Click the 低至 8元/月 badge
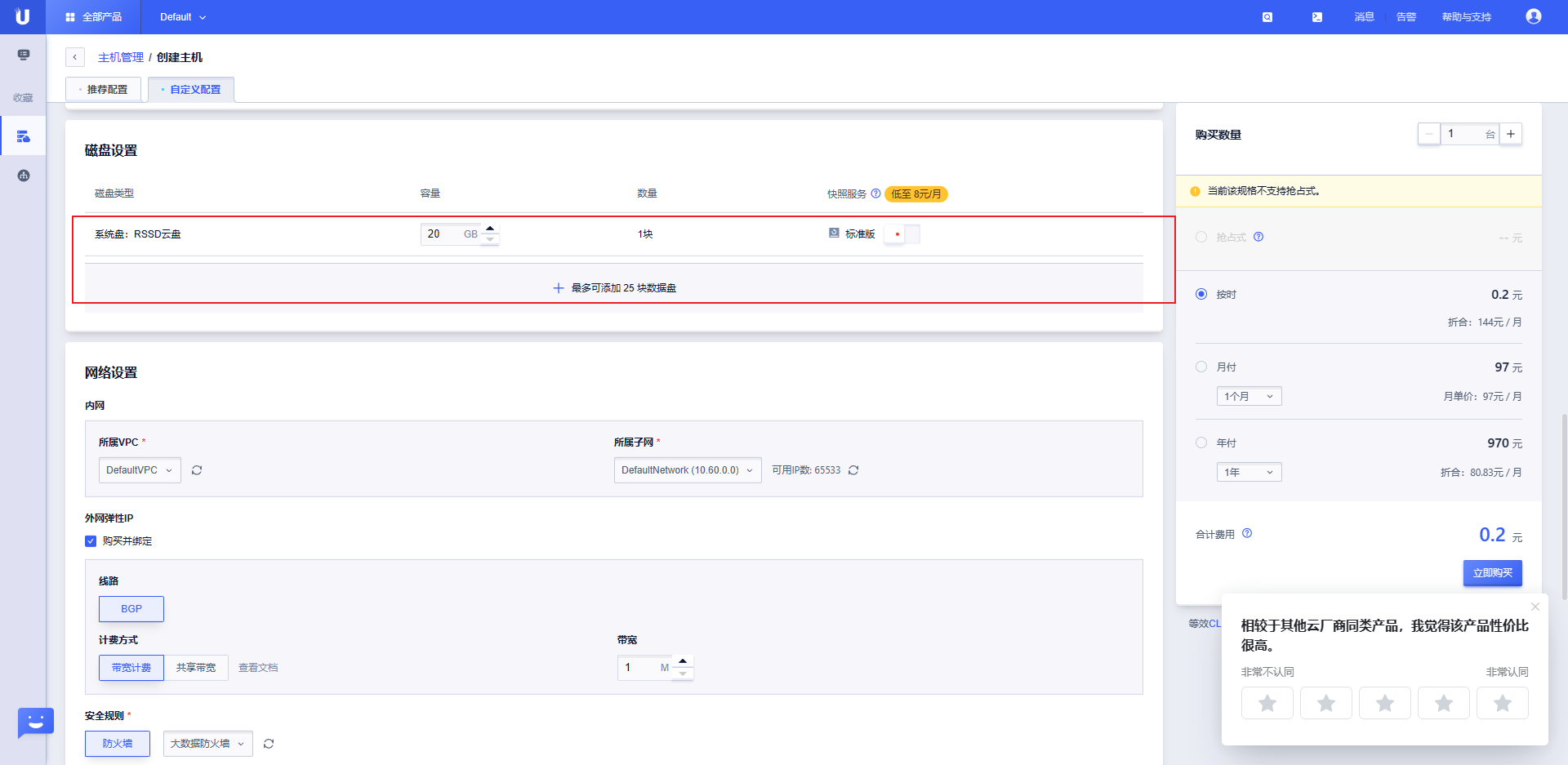1568x765 pixels. coord(916,194)
